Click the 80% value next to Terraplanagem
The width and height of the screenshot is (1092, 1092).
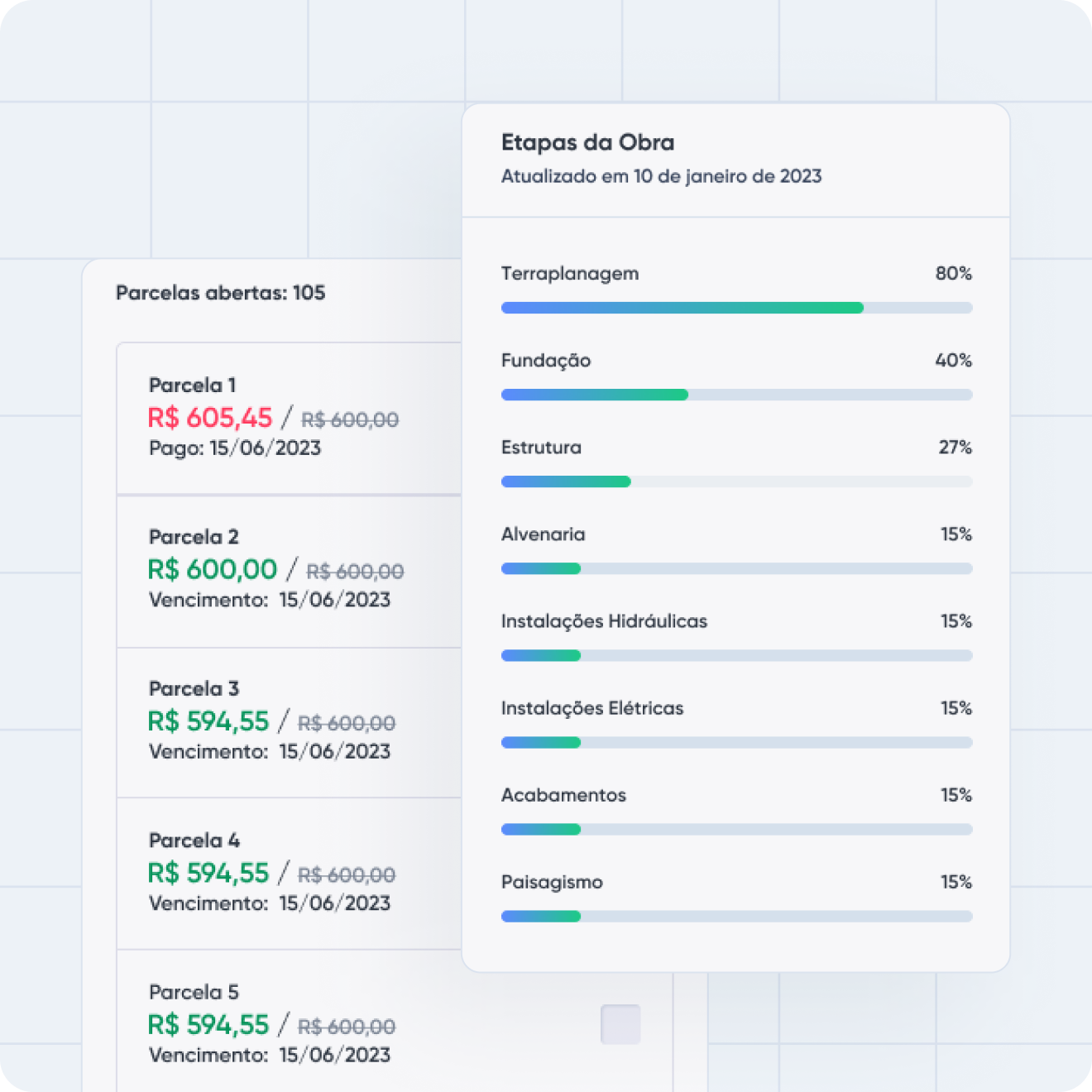(x=954, y=273)
